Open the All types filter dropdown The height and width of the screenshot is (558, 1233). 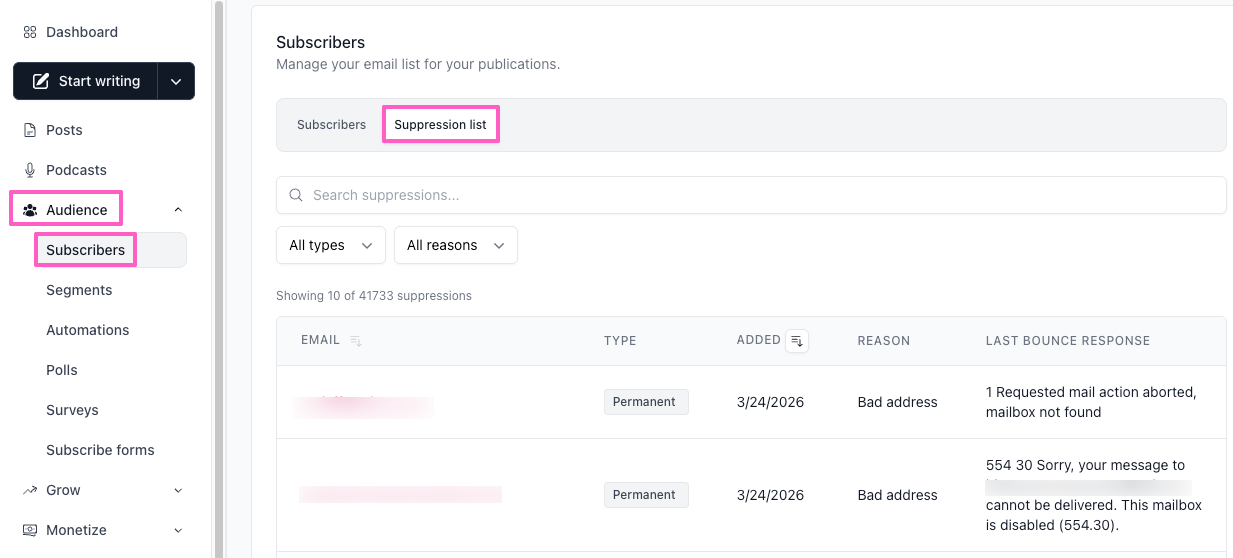[330, 245]
